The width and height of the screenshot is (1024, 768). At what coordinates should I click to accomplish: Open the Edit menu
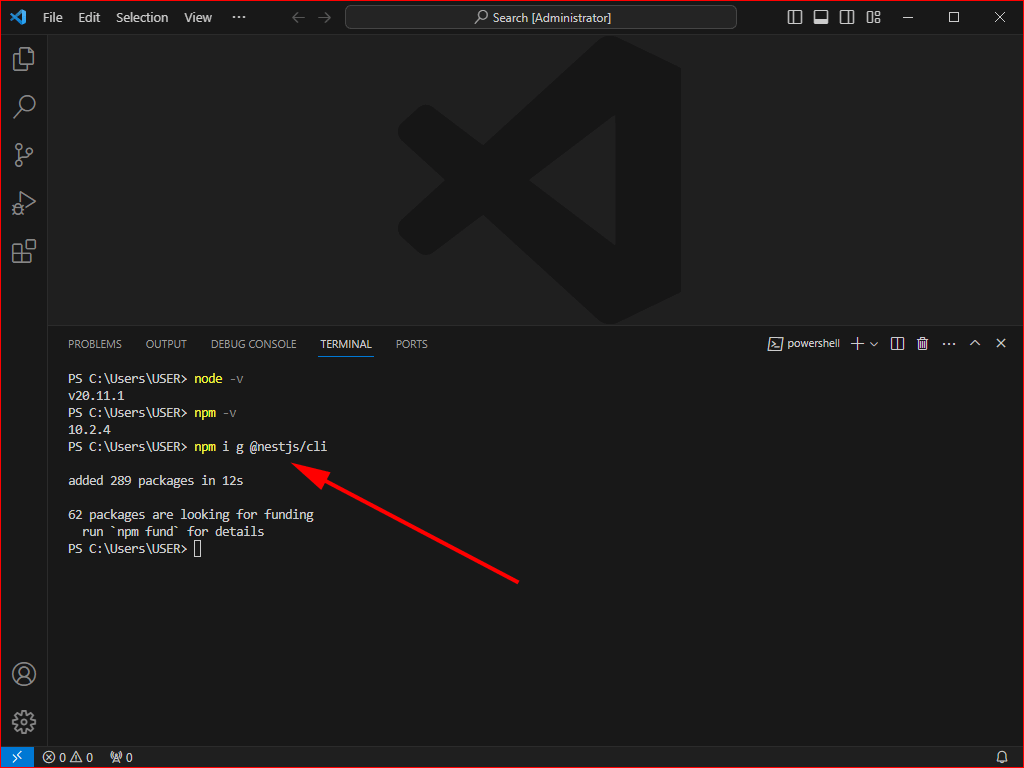click(x=89, y=18)
